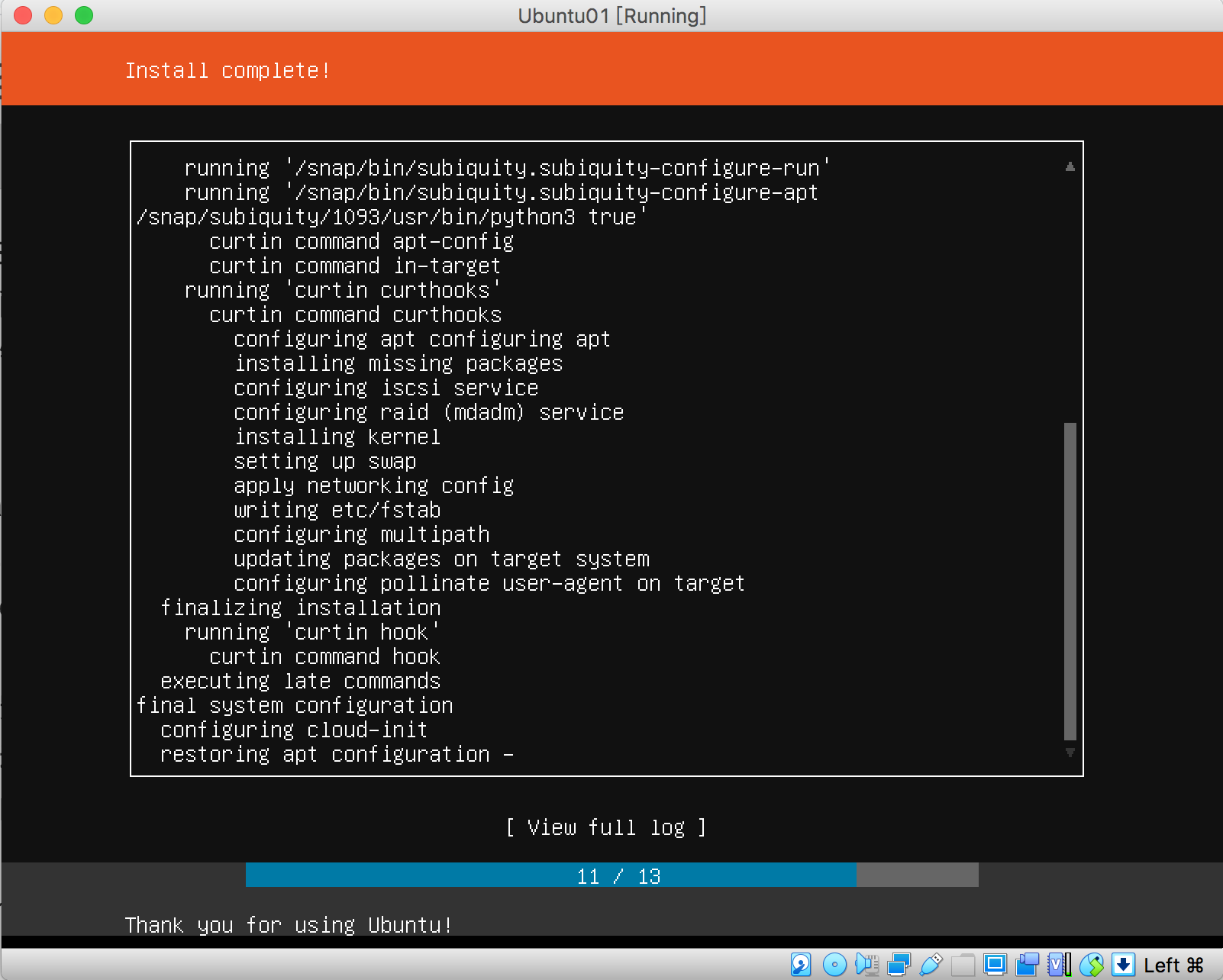The width and height of the screenshot is (1223, 980).
Task: Click the 'configuring cloud-init' log line
Action: 294,730
